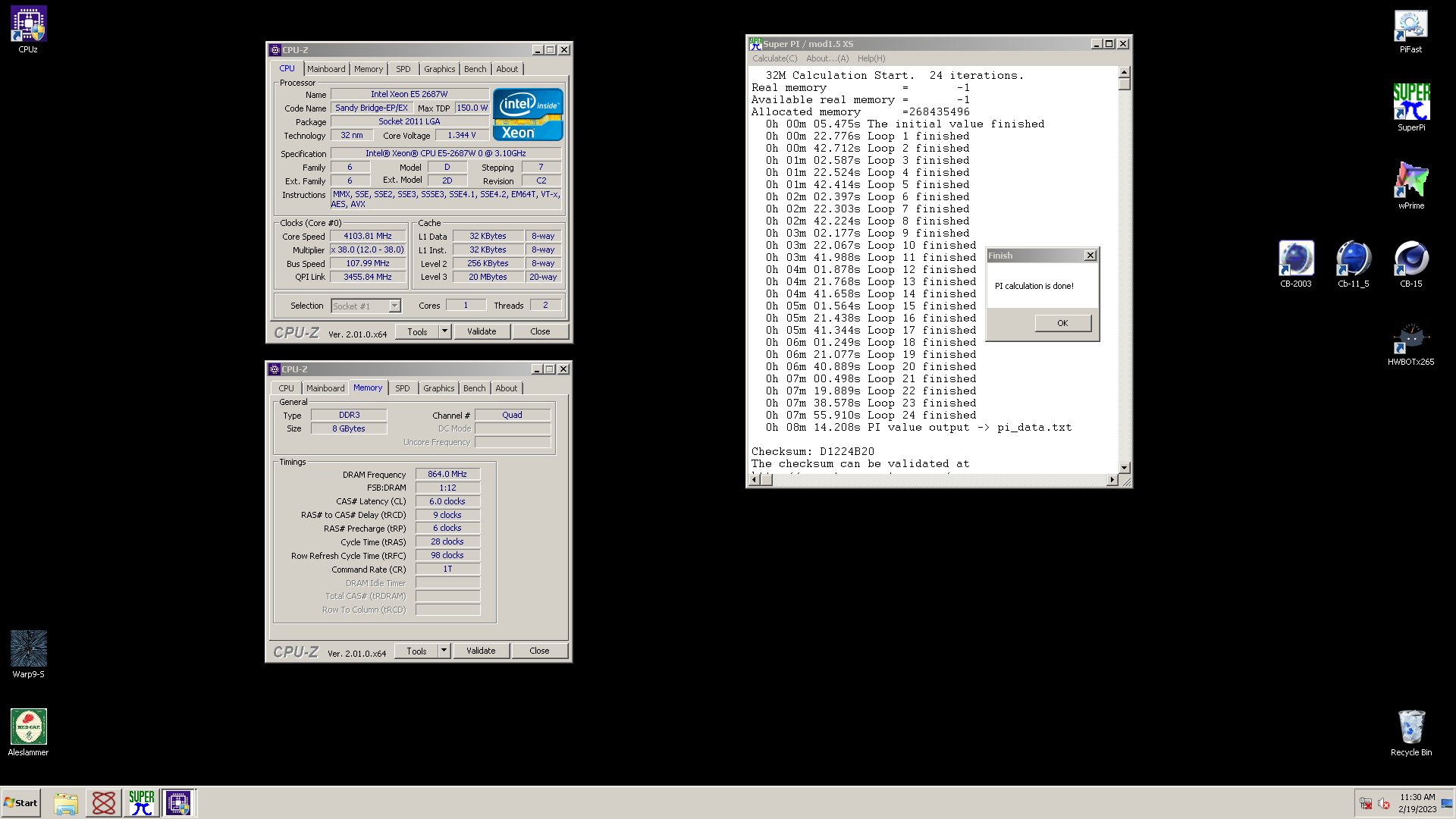Select the Mainboard tab in upper CPU-Z
The image size is (1456, 819).
[326, 69]
